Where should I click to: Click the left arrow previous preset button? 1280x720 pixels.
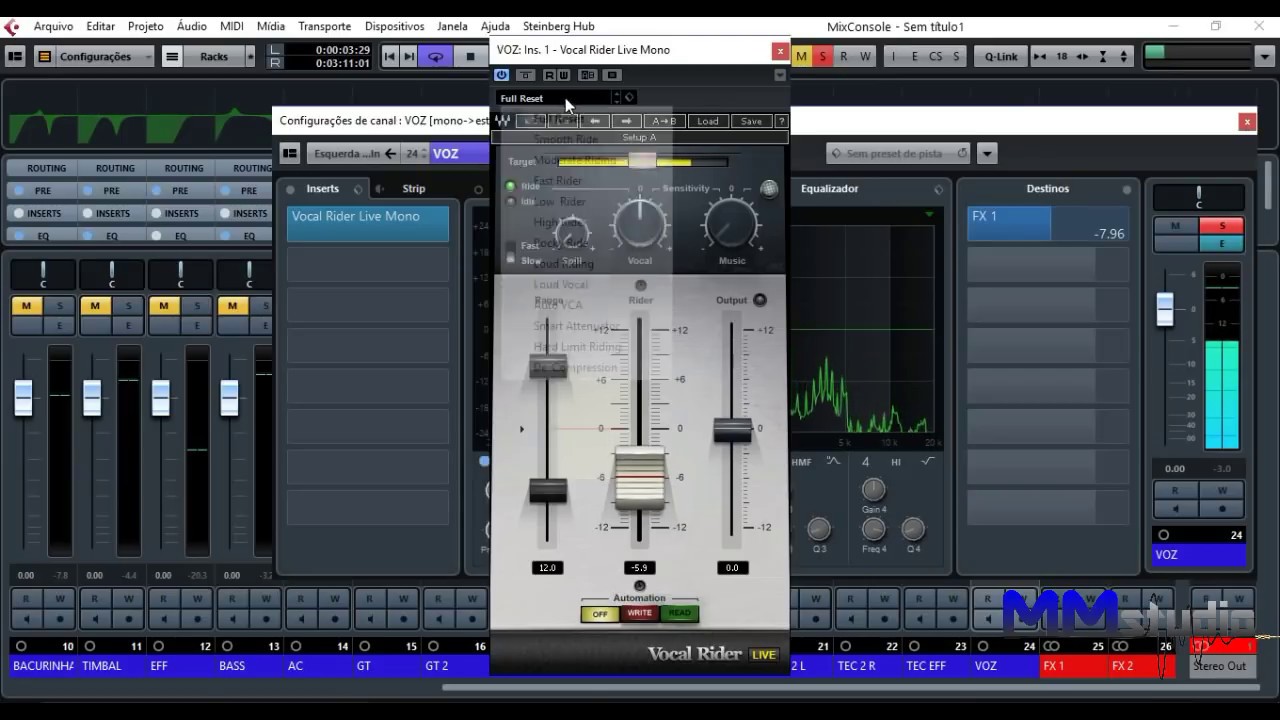pyautogui.click(x=595, y=121)
